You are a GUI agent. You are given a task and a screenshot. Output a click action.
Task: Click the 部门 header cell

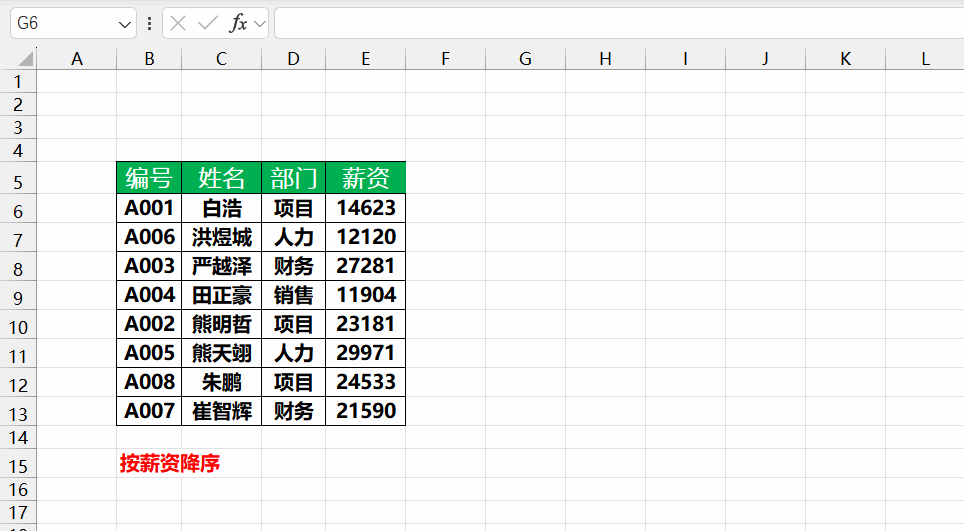tap(293, 178)
